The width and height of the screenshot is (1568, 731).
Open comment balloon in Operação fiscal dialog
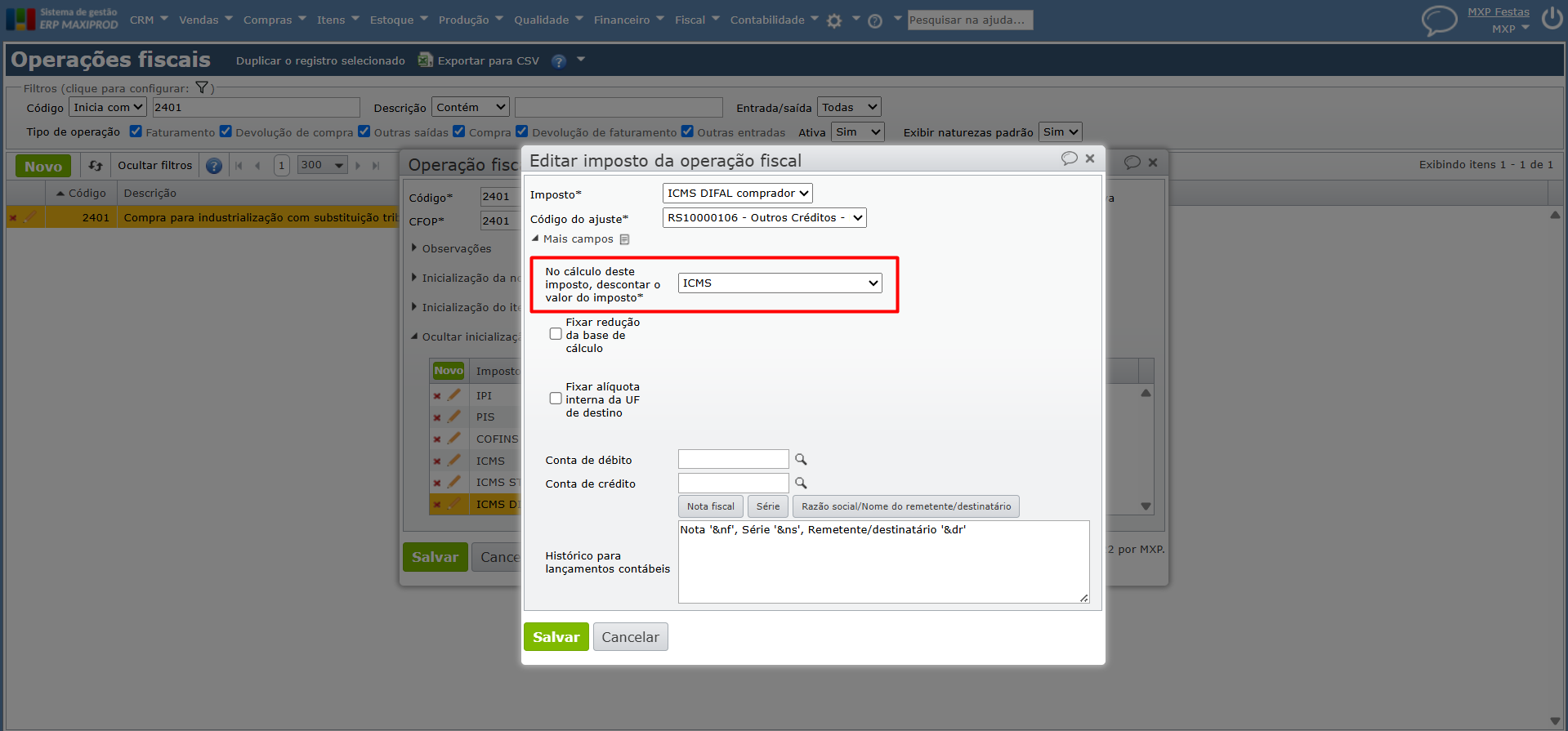tap(1132, 163)
